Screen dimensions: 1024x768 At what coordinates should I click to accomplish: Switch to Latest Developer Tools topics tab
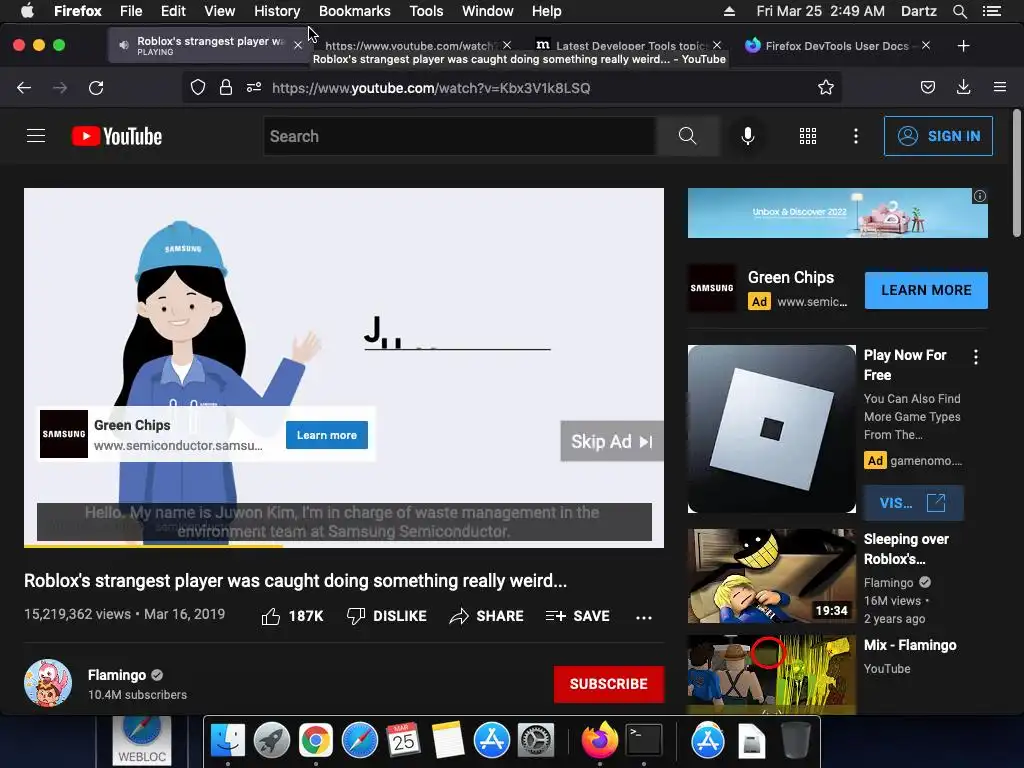pos(628,45)
